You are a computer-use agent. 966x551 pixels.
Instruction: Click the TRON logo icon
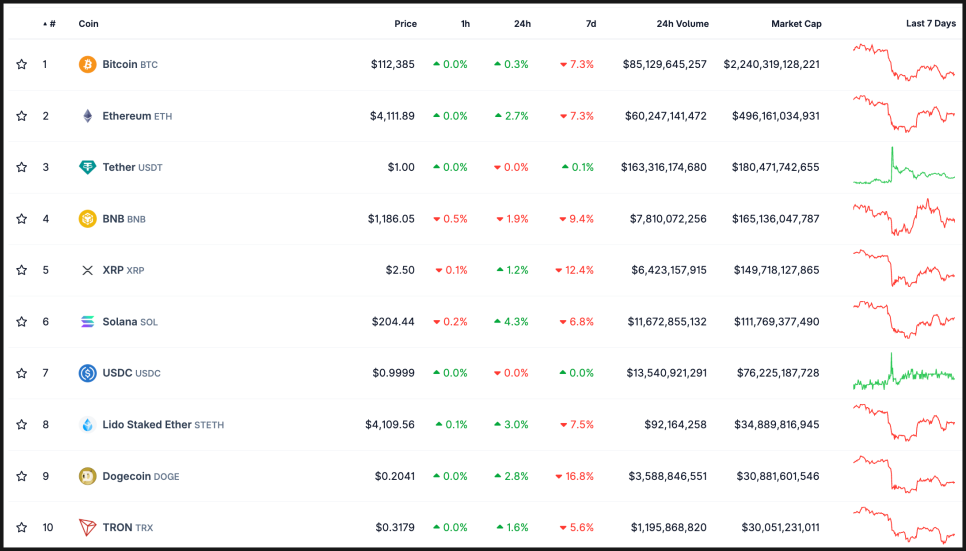click(88, 527)
